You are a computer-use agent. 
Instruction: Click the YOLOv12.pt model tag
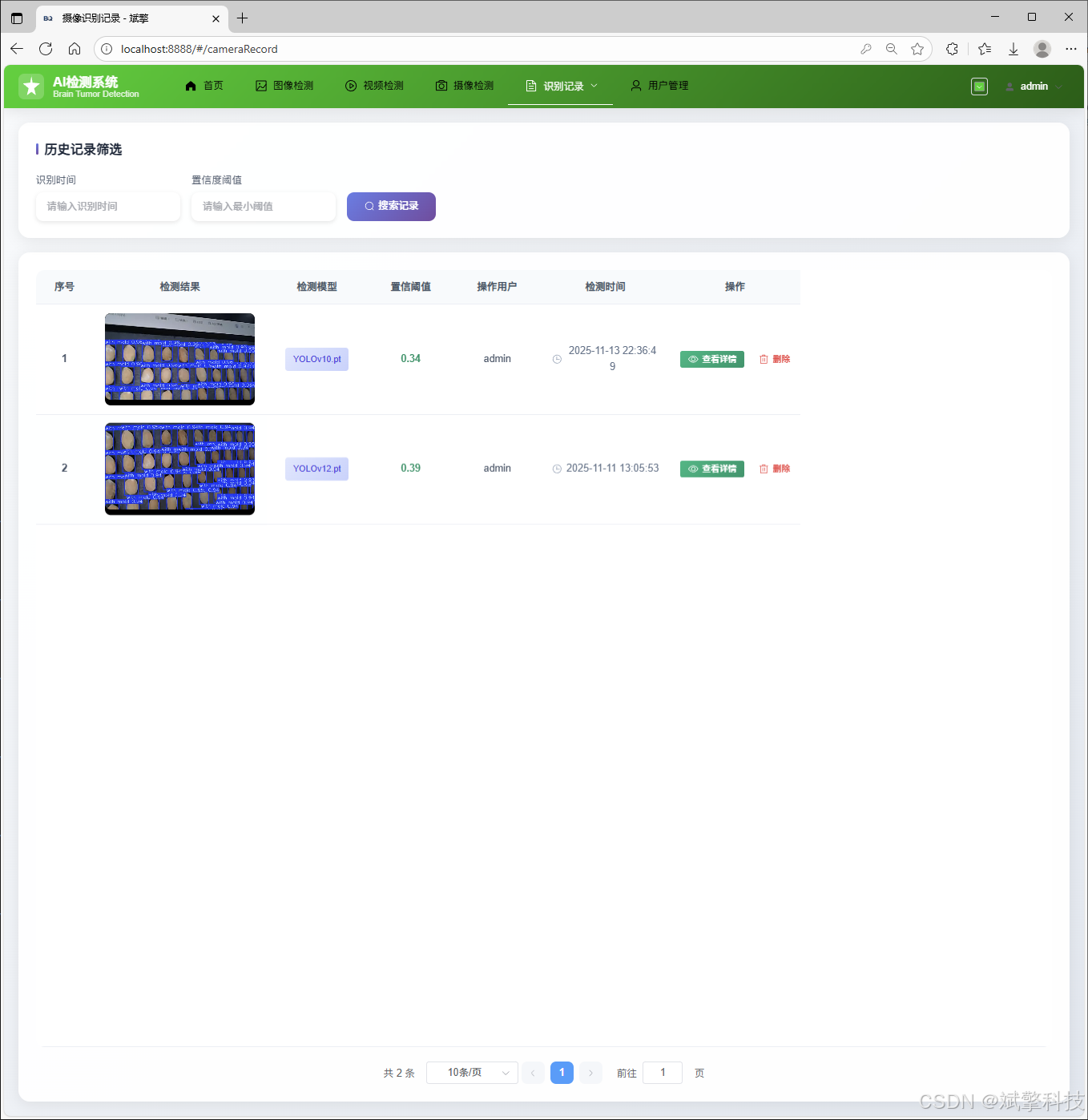(x=316, y=469)
